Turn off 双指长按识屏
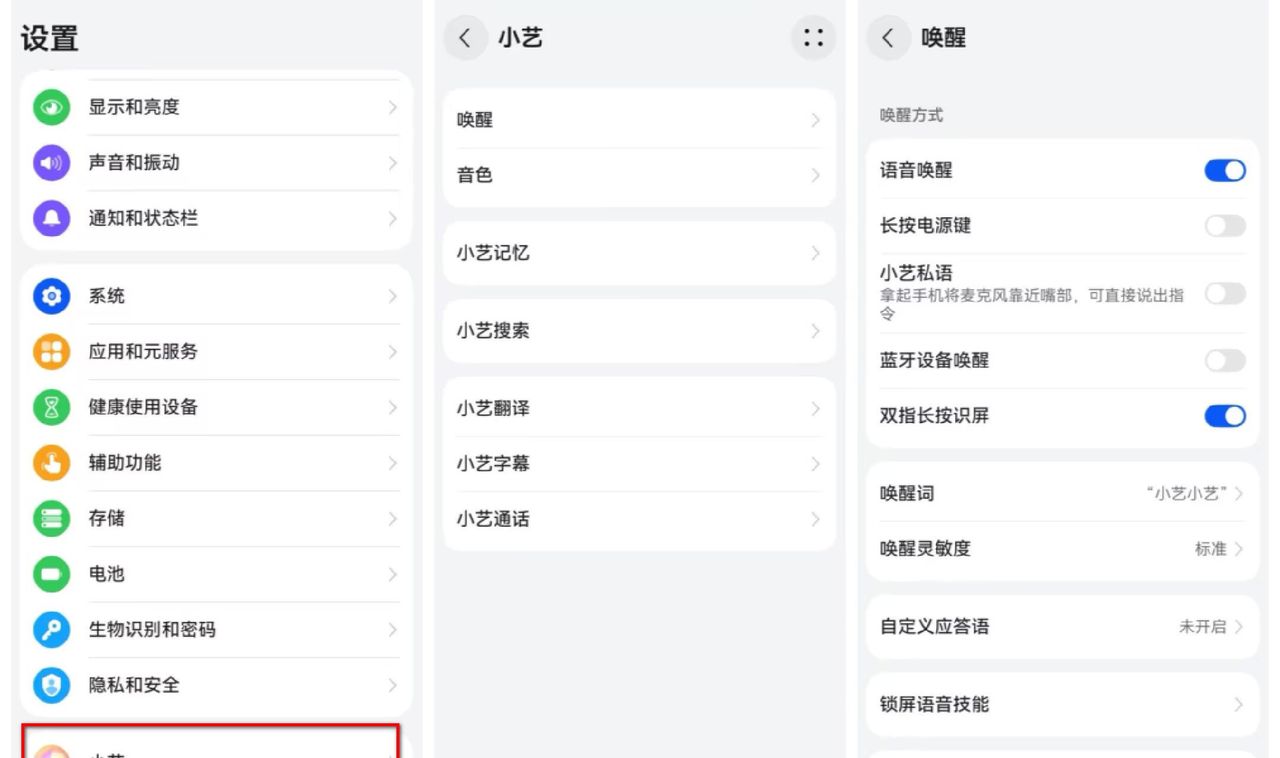Viewport: 1280px width, 758px height. click(x=1224, y=415)
